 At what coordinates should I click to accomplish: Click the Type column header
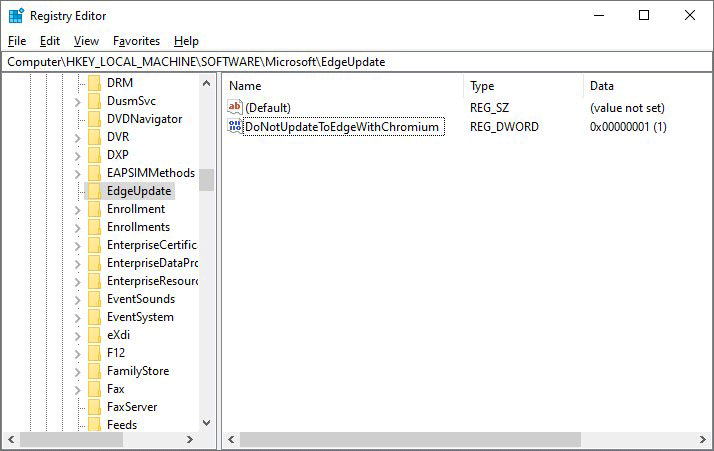[523, 86]
